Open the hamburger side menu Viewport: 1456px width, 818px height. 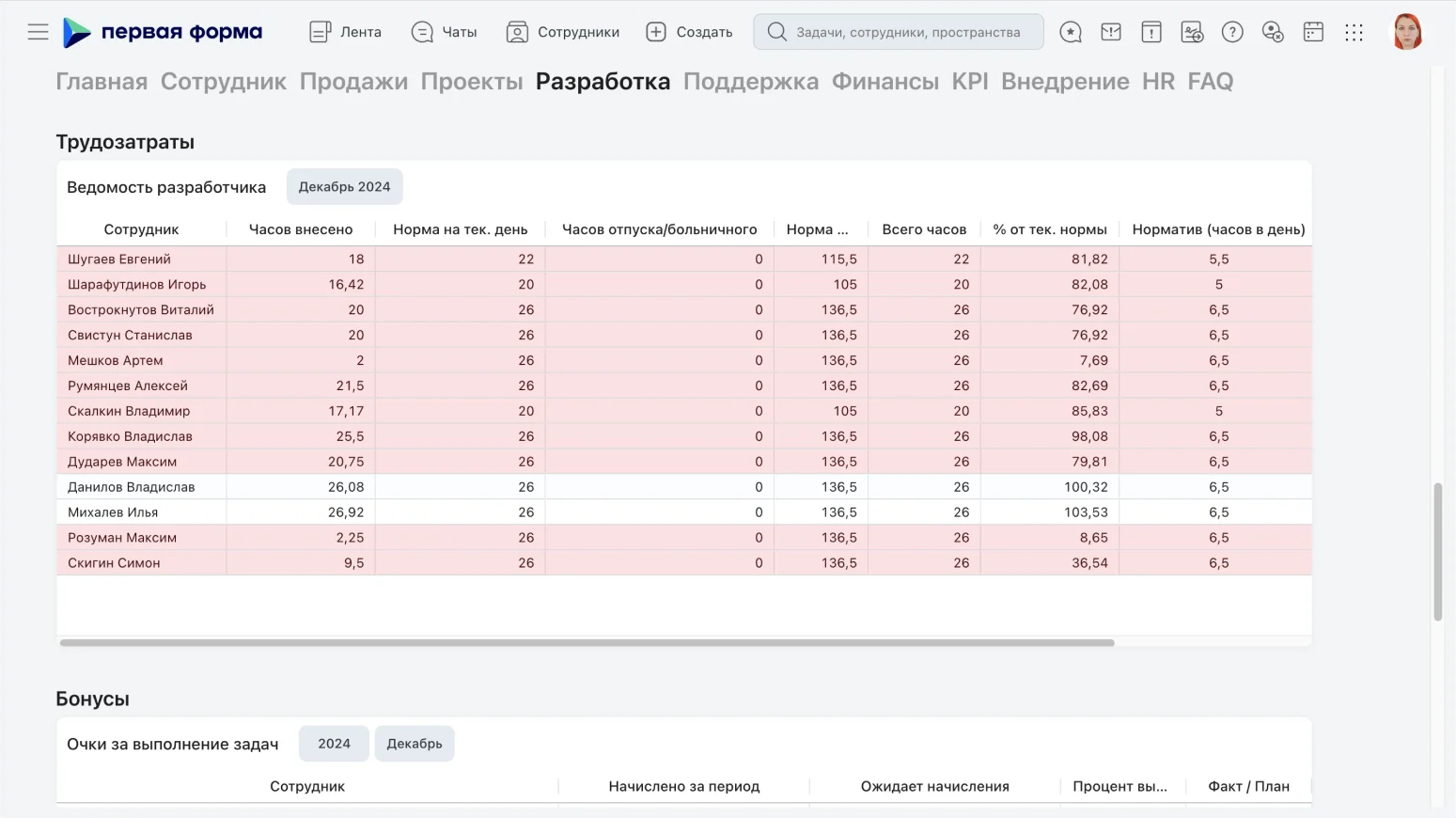pyautogui.click(x=38, y=32)
